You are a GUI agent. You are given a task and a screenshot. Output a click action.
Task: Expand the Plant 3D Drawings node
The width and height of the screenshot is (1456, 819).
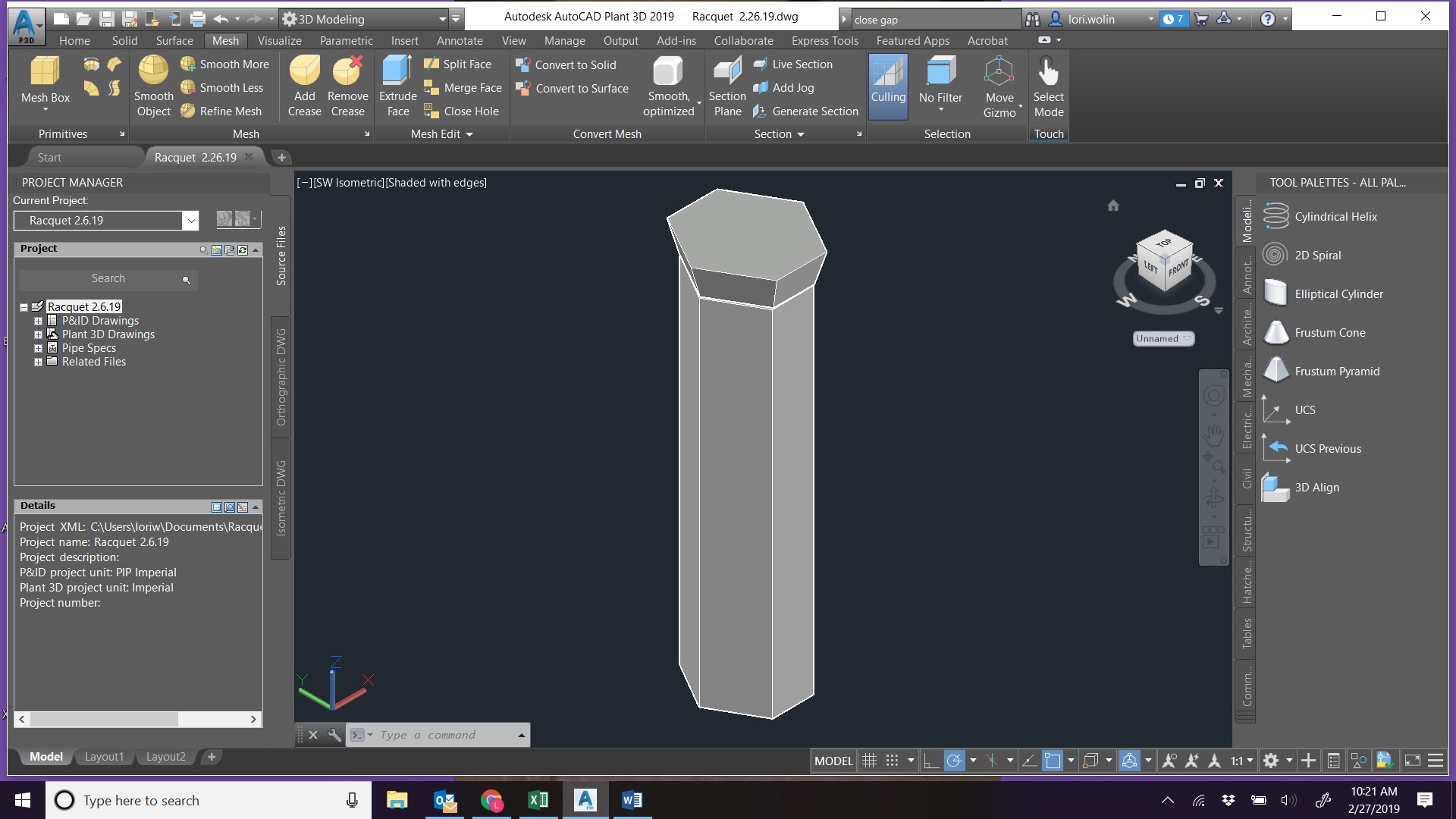(x=38, y=334)
